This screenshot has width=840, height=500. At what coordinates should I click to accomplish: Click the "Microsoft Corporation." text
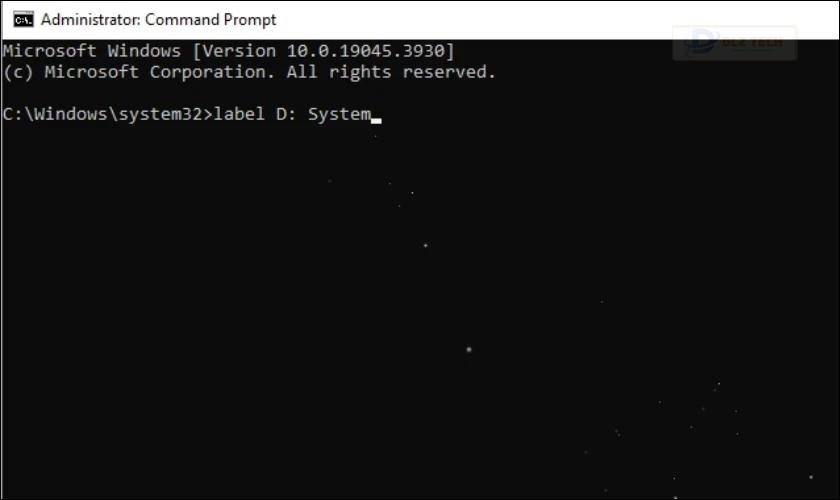(160, 72)
